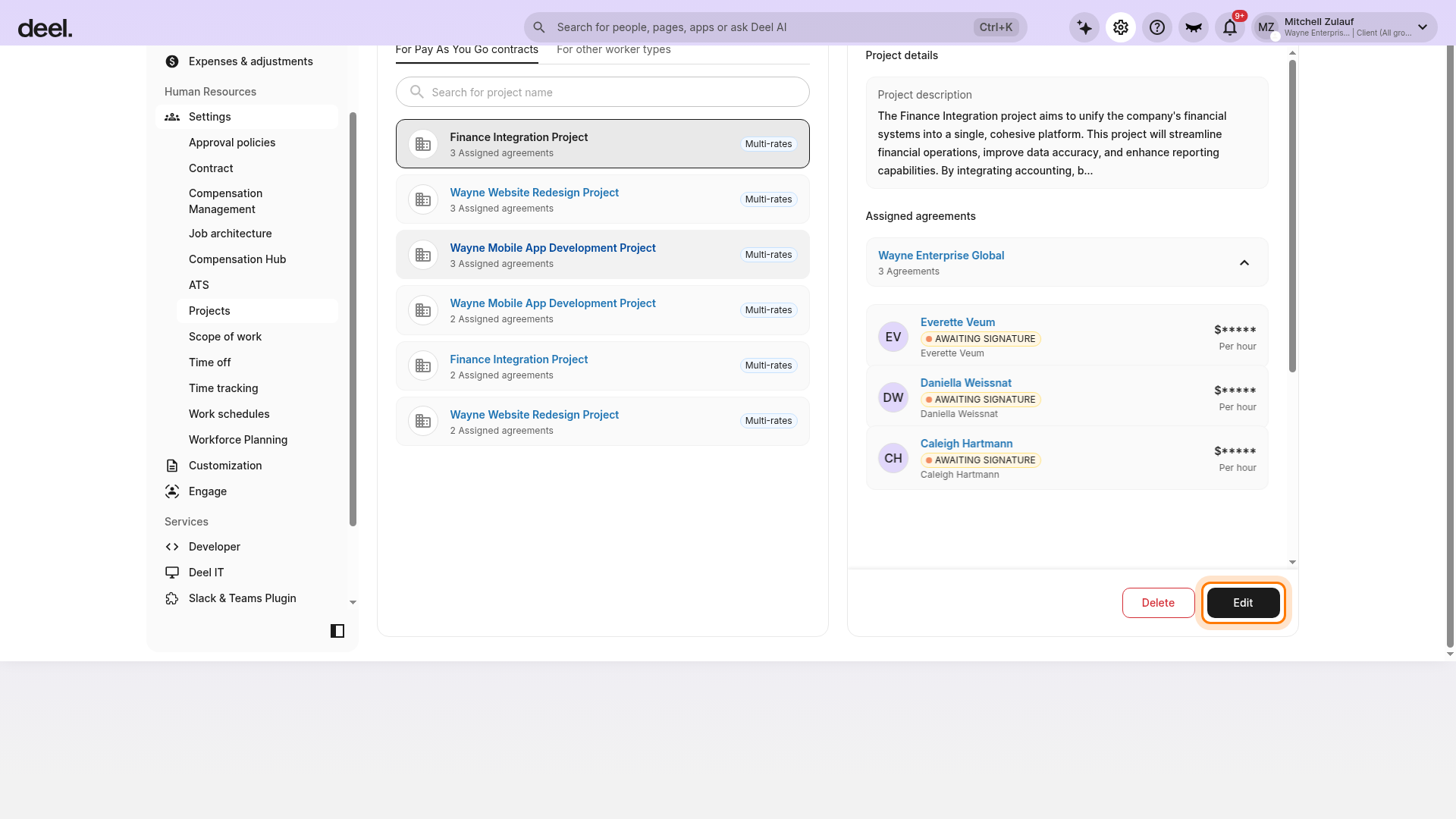Click the CH avatar for Caleigh Hartmann

point(893,458)
